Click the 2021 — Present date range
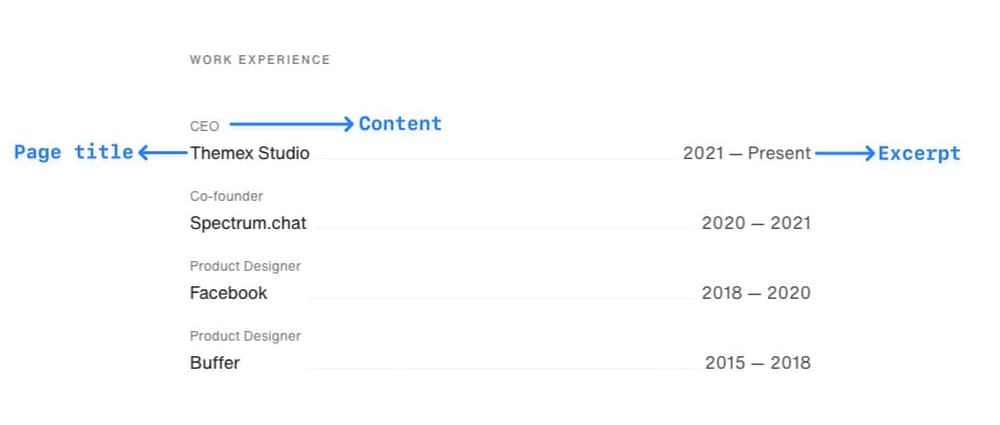This screenshot has height=425, width=1000. tap(746, 154)
